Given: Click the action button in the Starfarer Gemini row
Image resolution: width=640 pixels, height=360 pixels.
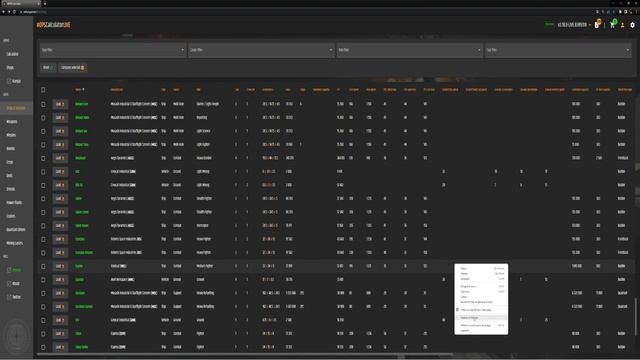Looking at the screenshot, I should (60, 307).
